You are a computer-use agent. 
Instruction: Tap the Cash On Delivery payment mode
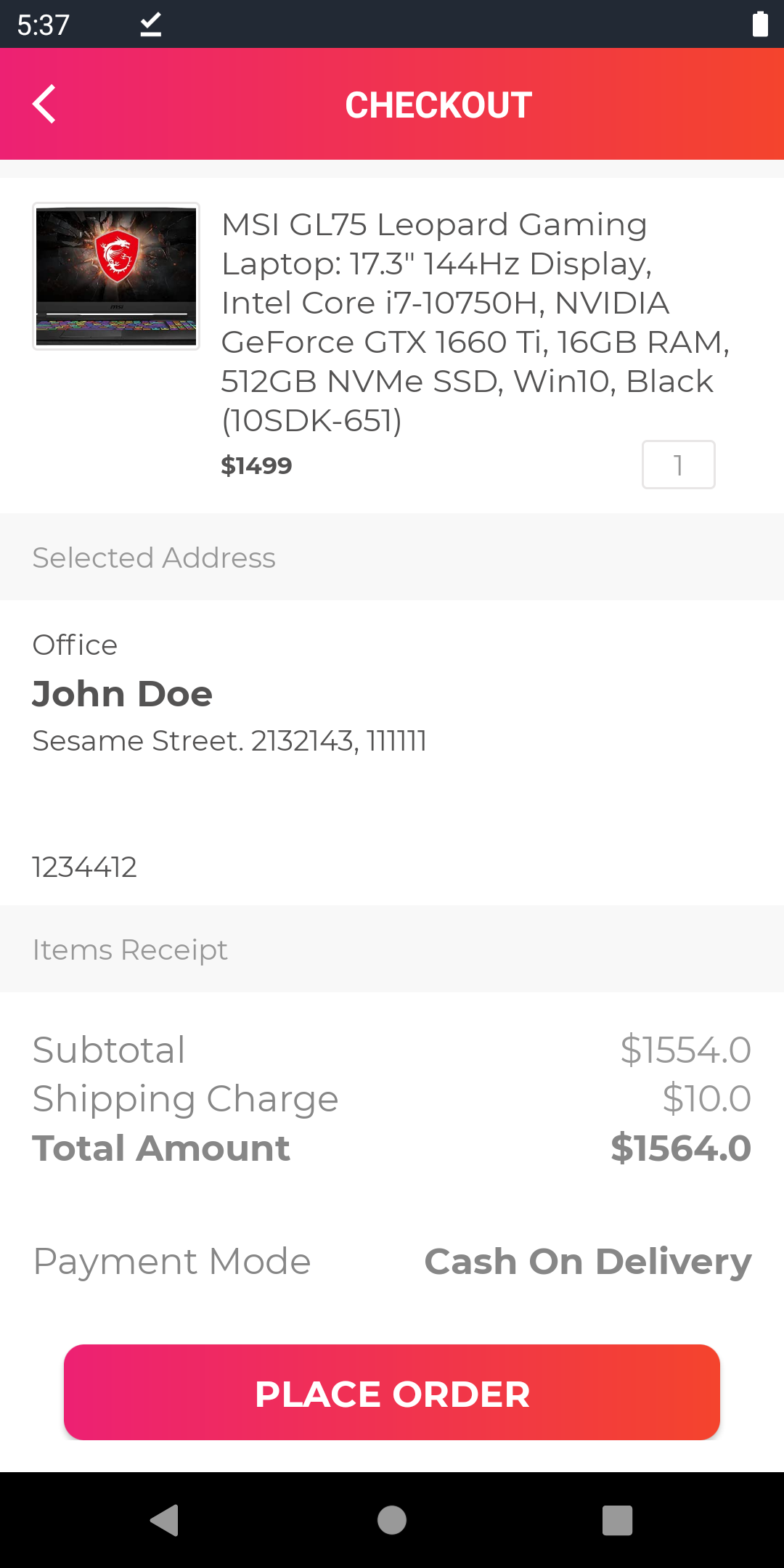tap(587, 1262)
